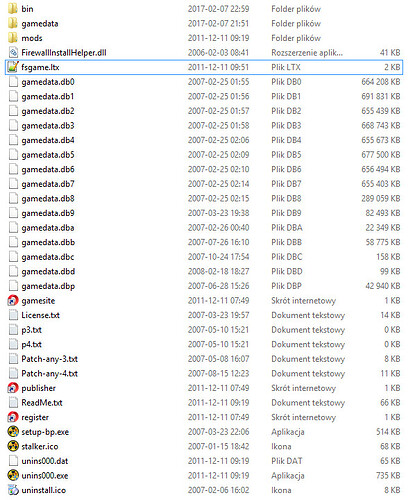Click the gamedata.dbp file name

[48, 286]
